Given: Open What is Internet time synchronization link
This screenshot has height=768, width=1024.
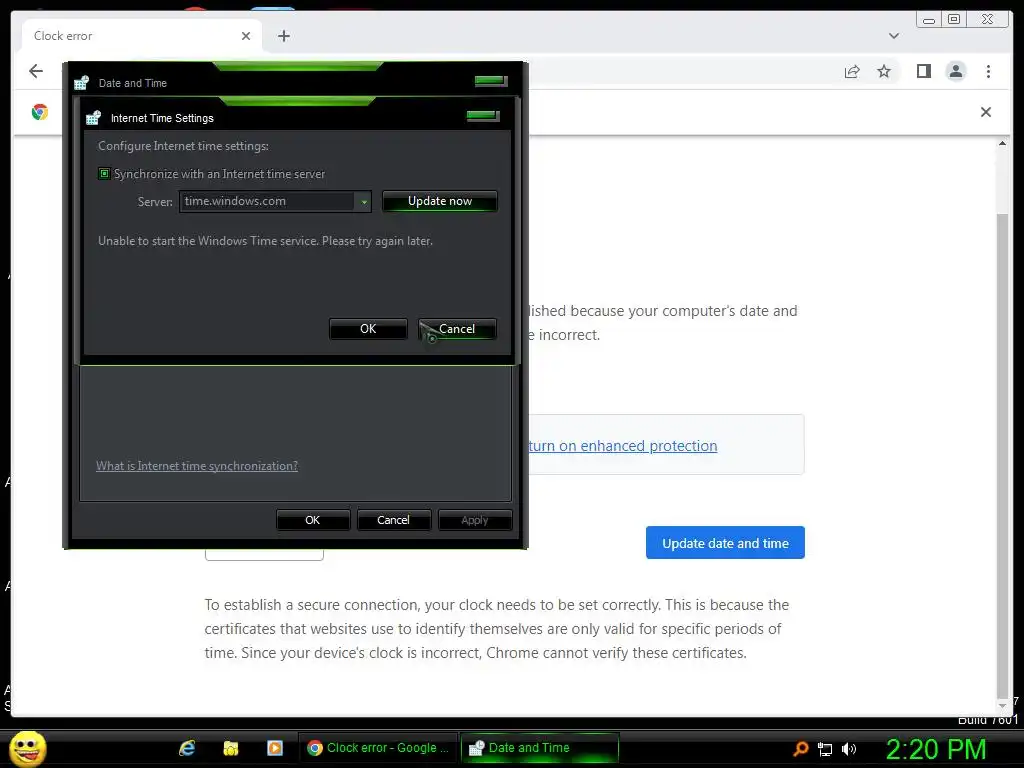Looking at the screenshot, I should coord(197,466).
